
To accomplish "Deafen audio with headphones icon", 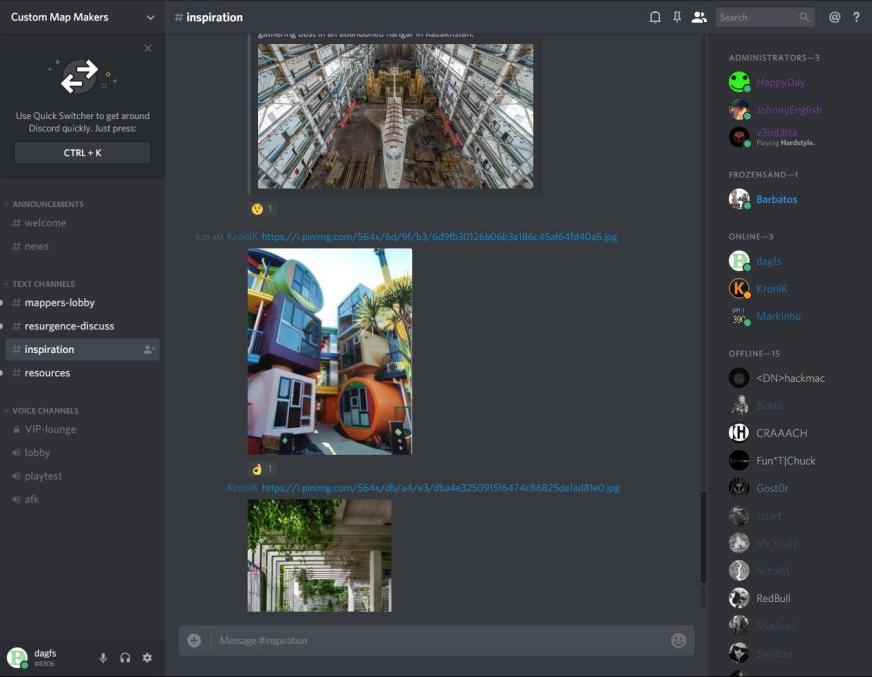I will [125, 657].
